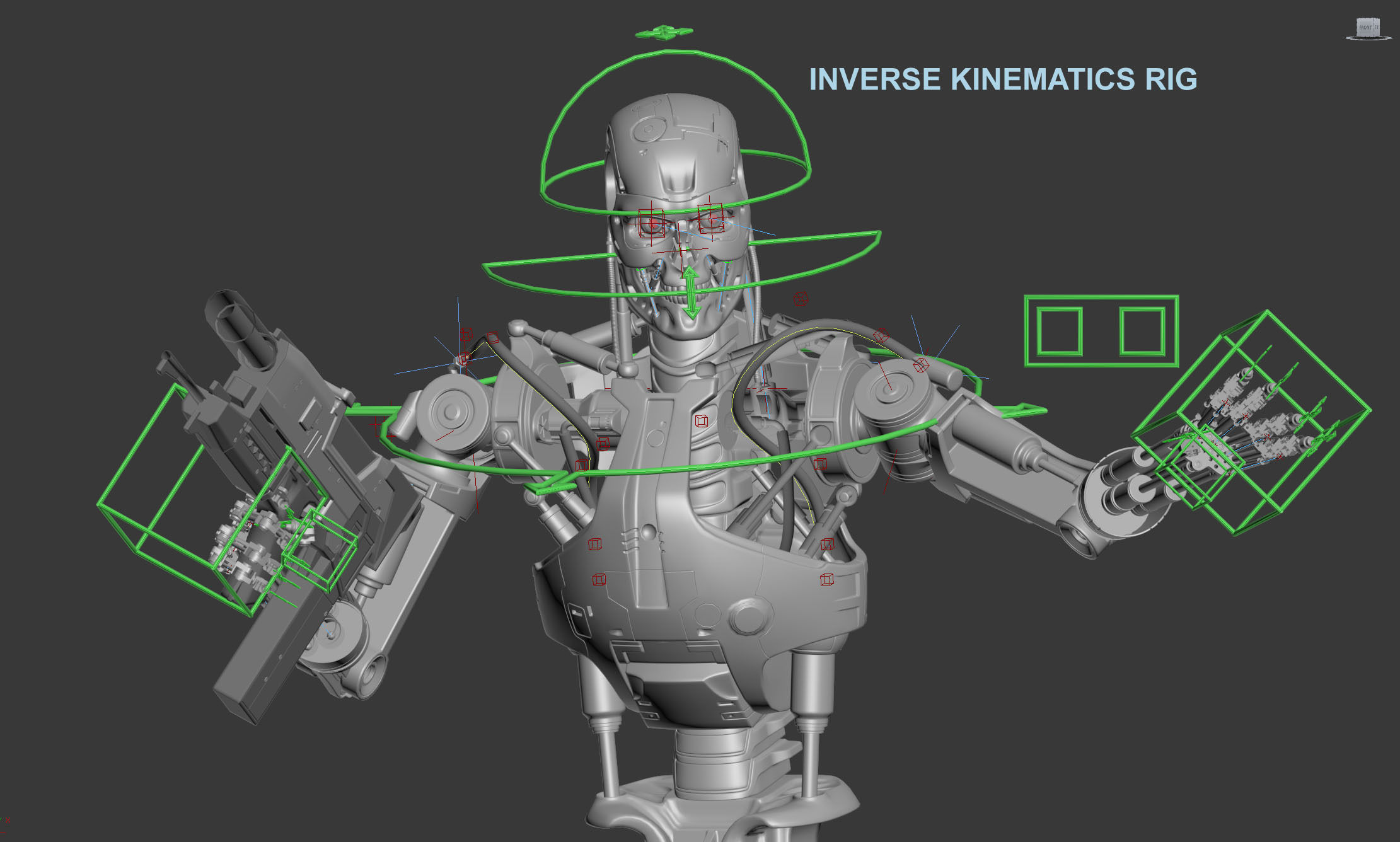
Task: Click the INVERSE KINEMATICS RIG title text
Action: pyautogui.click(x=1003, y=79)
